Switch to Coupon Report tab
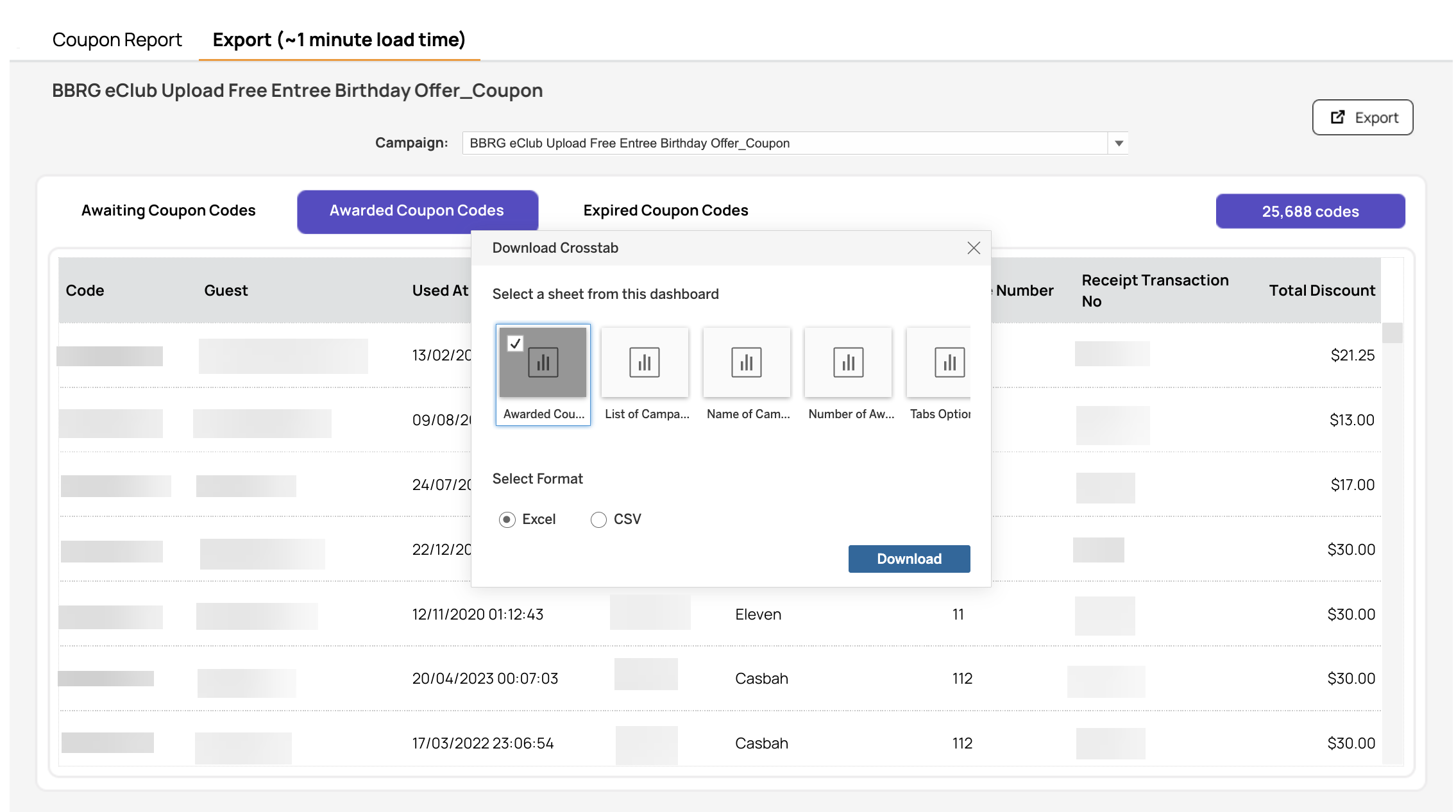1456x812 pixels. (x=117, y=40)
